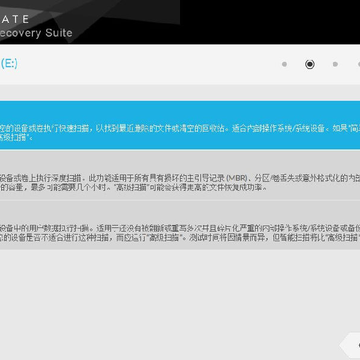Select the blue highlighted quick scan option

[x=180, y=125]
